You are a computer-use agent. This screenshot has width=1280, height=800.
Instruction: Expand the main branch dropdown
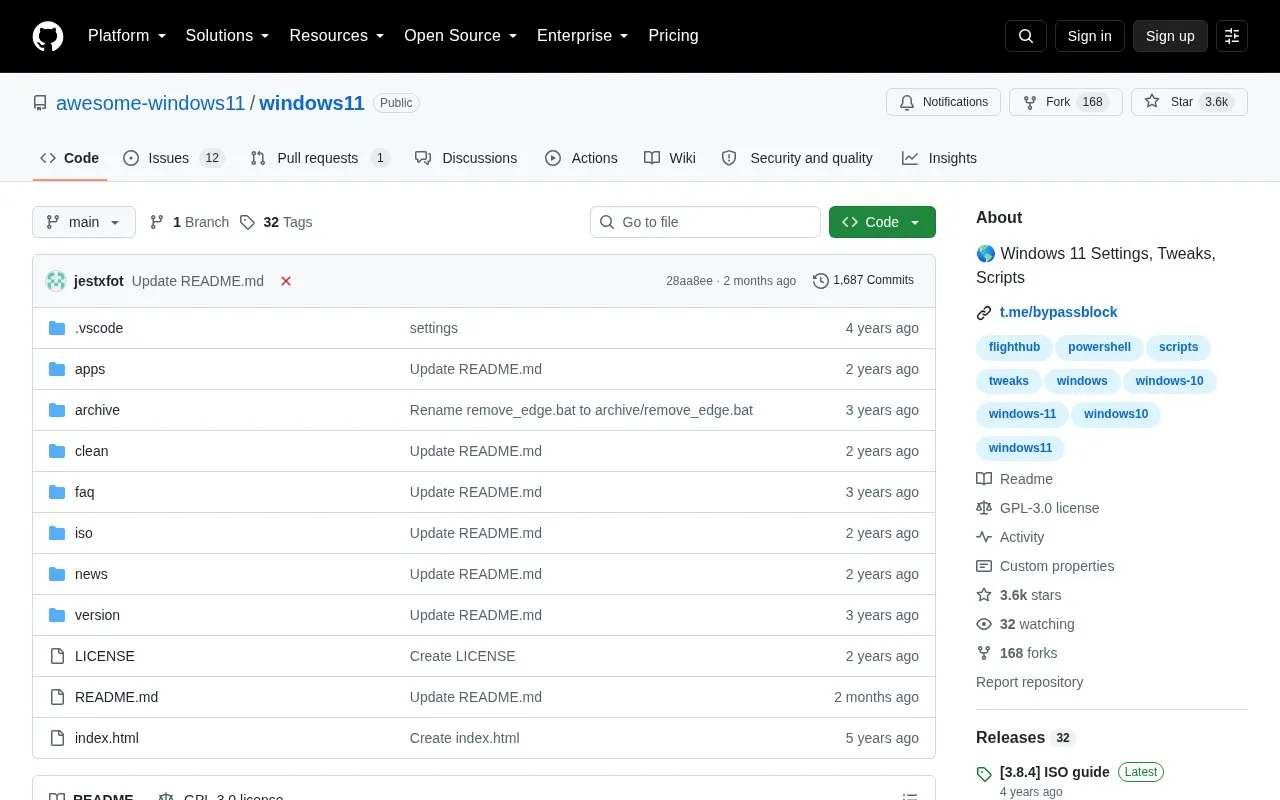[x=84, y=222]
